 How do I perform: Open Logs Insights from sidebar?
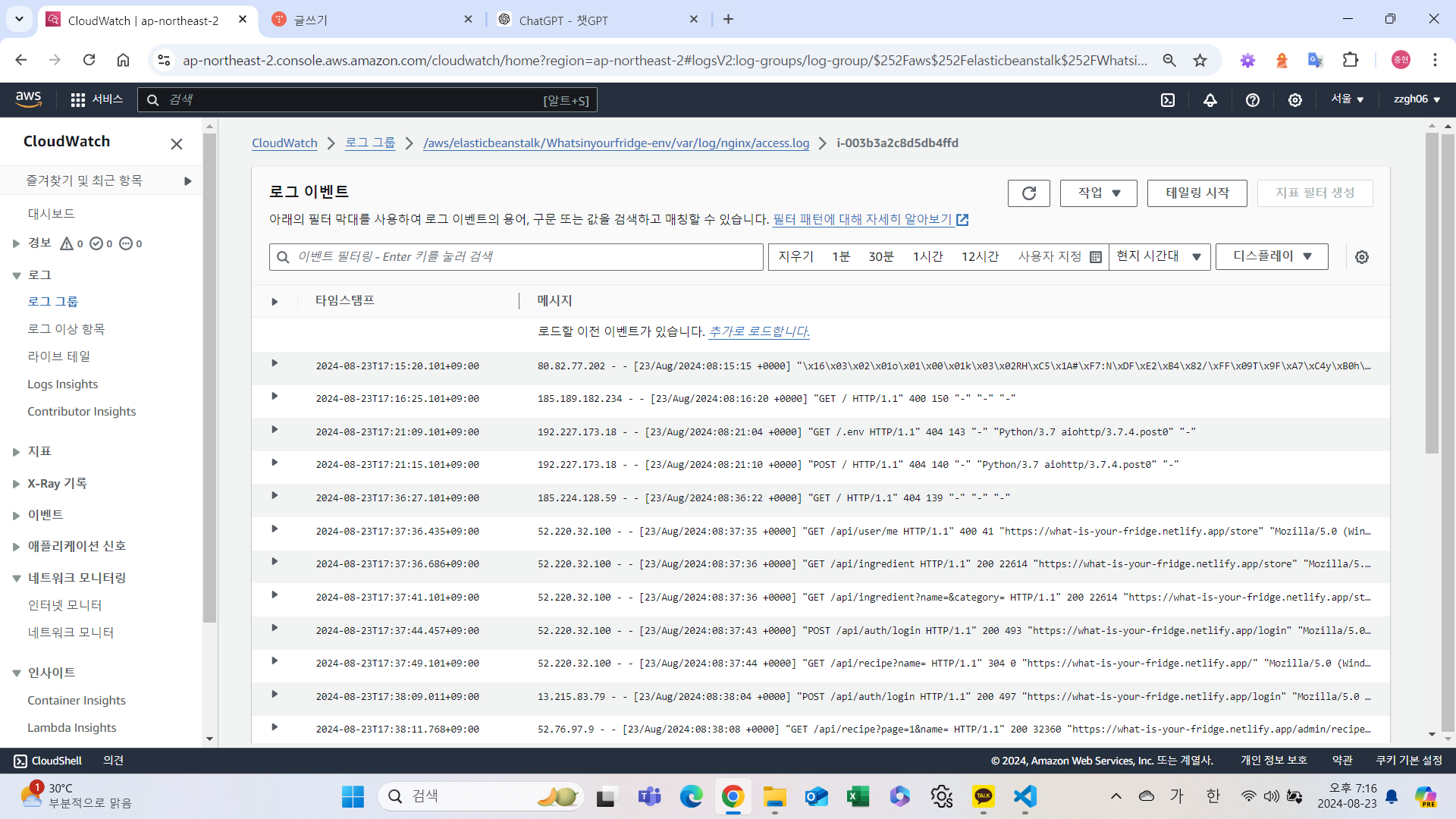point(62,384)
